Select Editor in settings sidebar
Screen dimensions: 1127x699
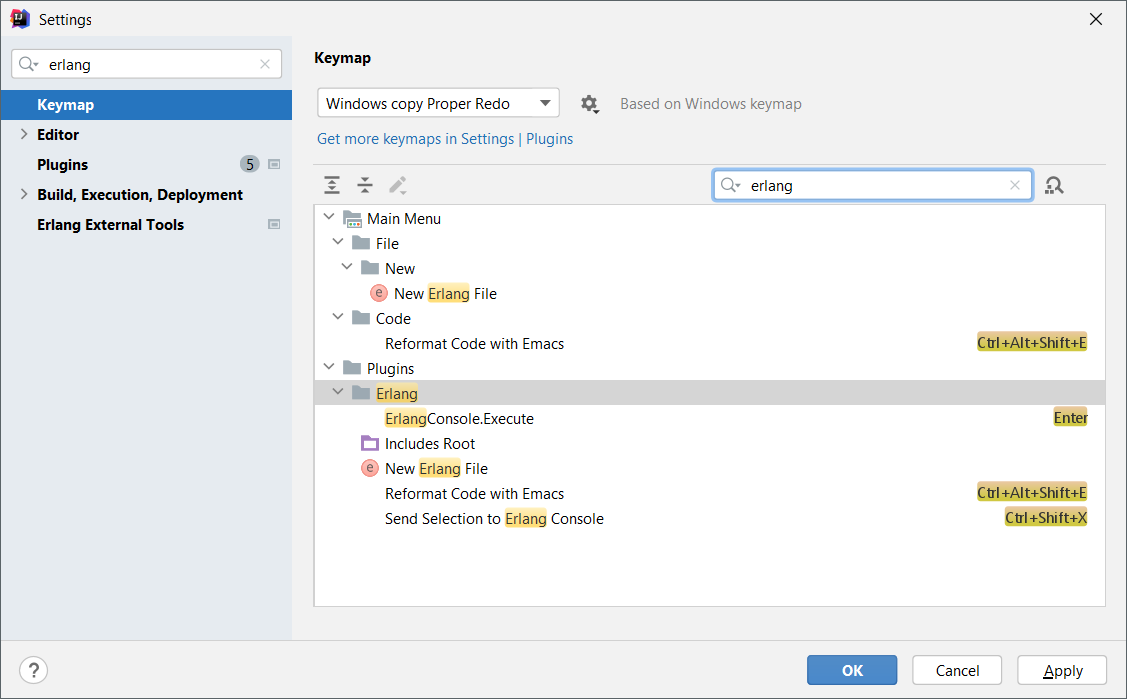[x=147, y=134]
